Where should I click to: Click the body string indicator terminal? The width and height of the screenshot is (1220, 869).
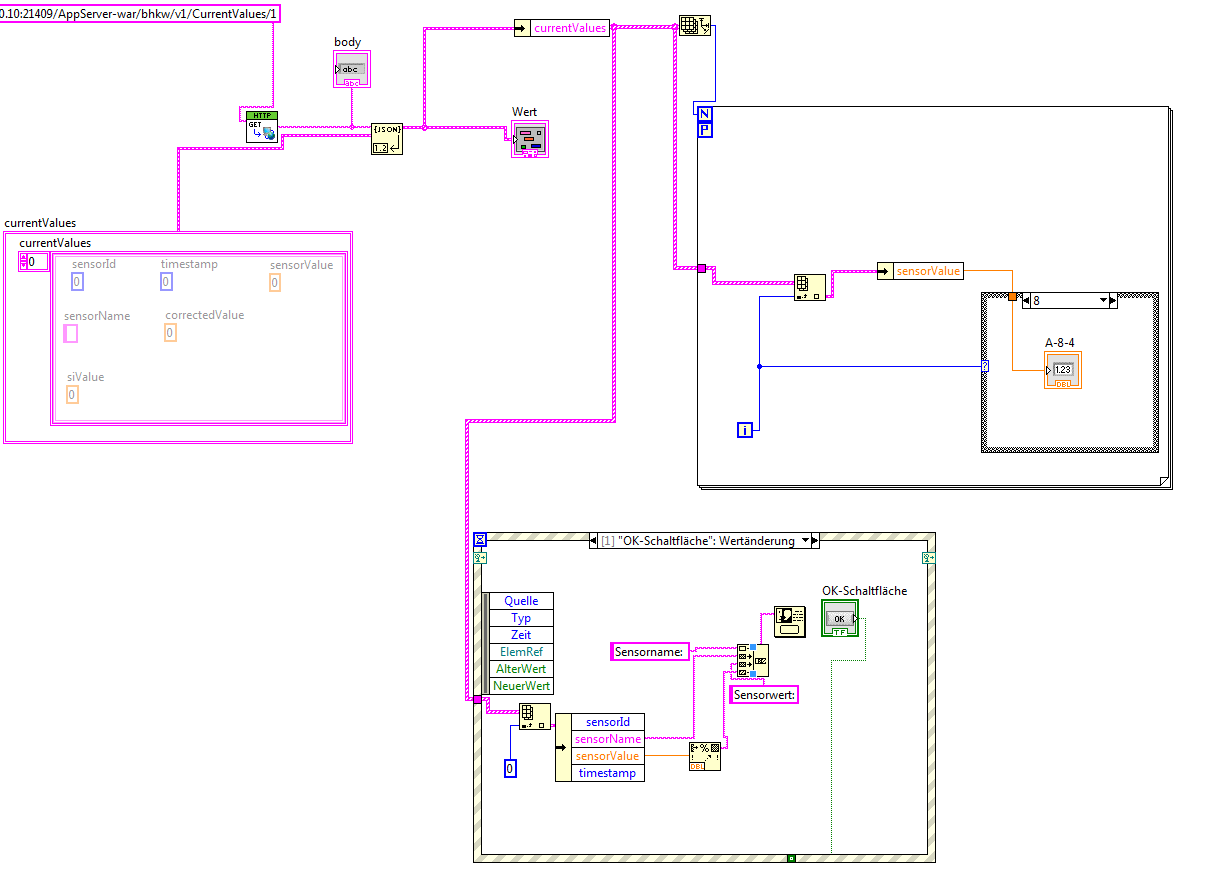click(351, 70)
